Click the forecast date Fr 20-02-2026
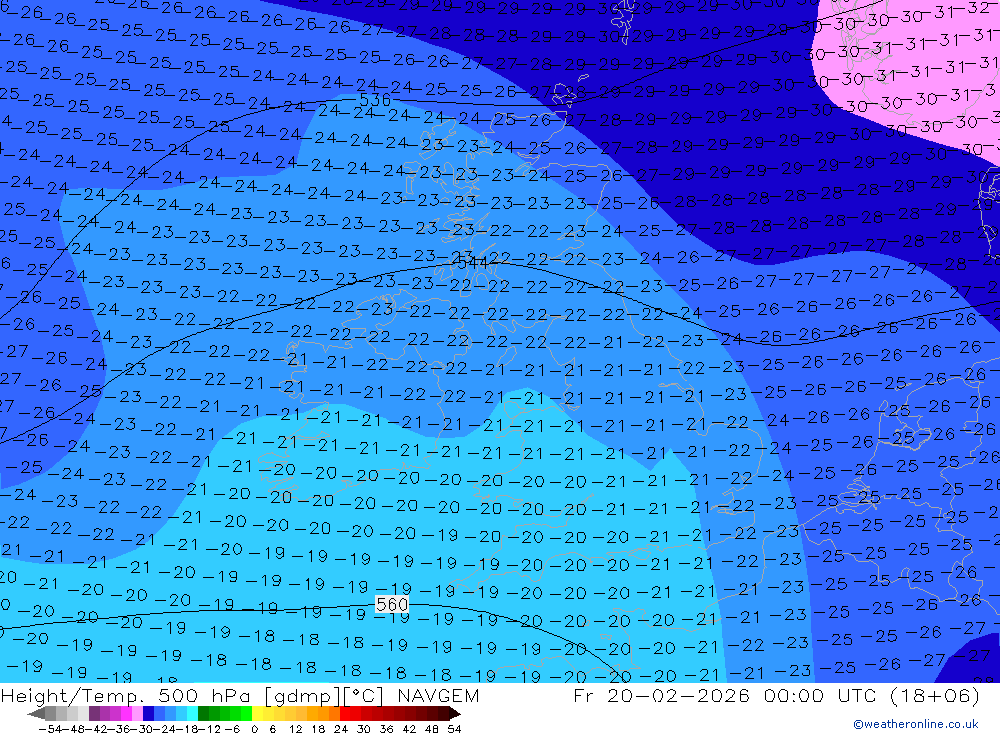The width and height of the screenshot is (1000, 733). [661, 695]
